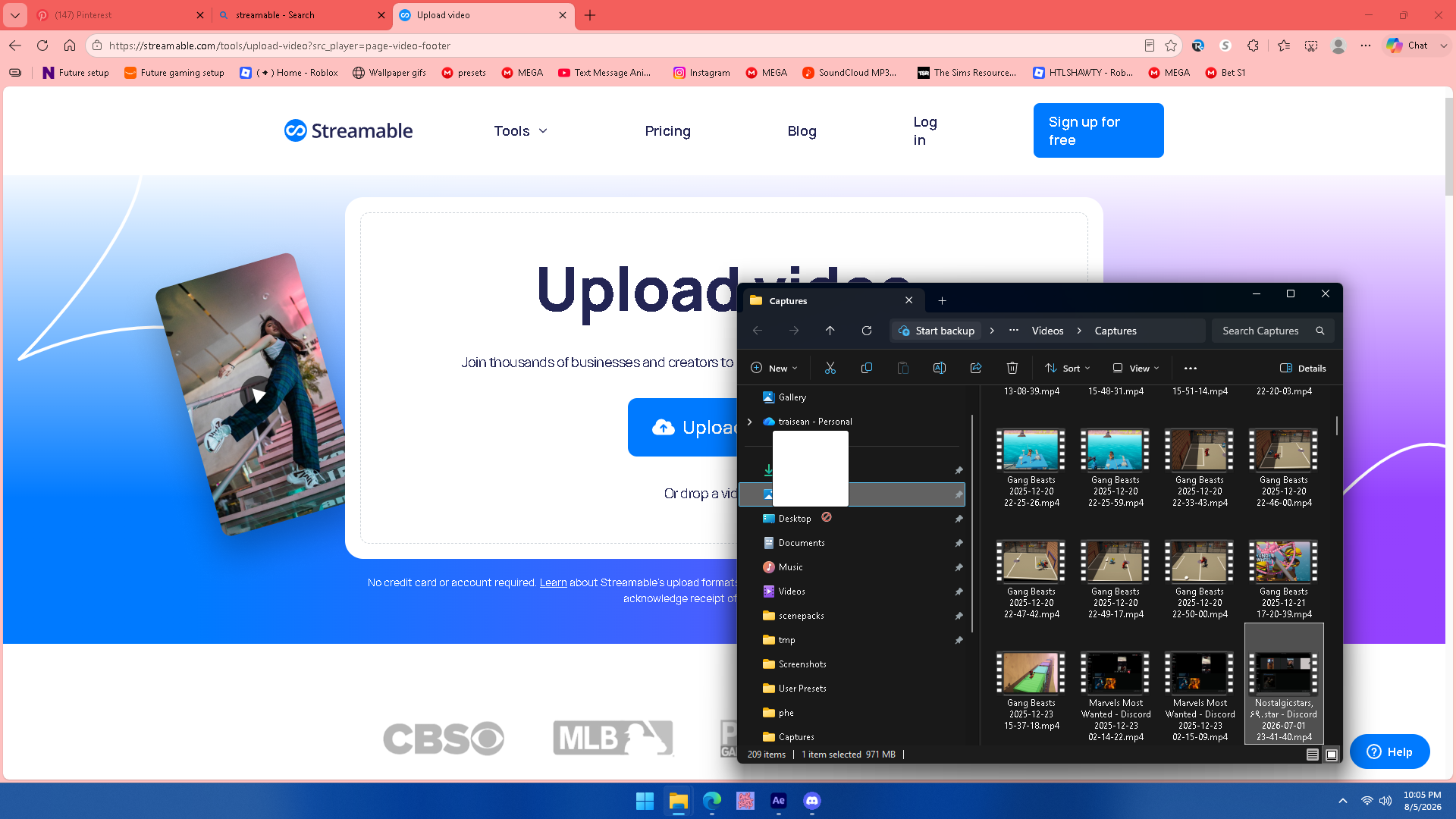Expand the traisean - Personal tree node
The image size is (1456, 819).
pos(750,422)
